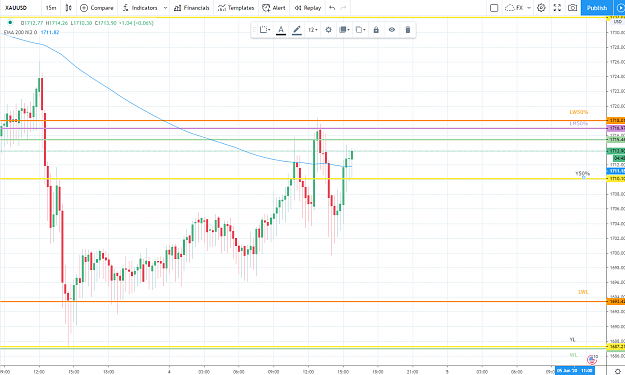
Task: Open candlestick chart style selector
Action: (69, 8)
